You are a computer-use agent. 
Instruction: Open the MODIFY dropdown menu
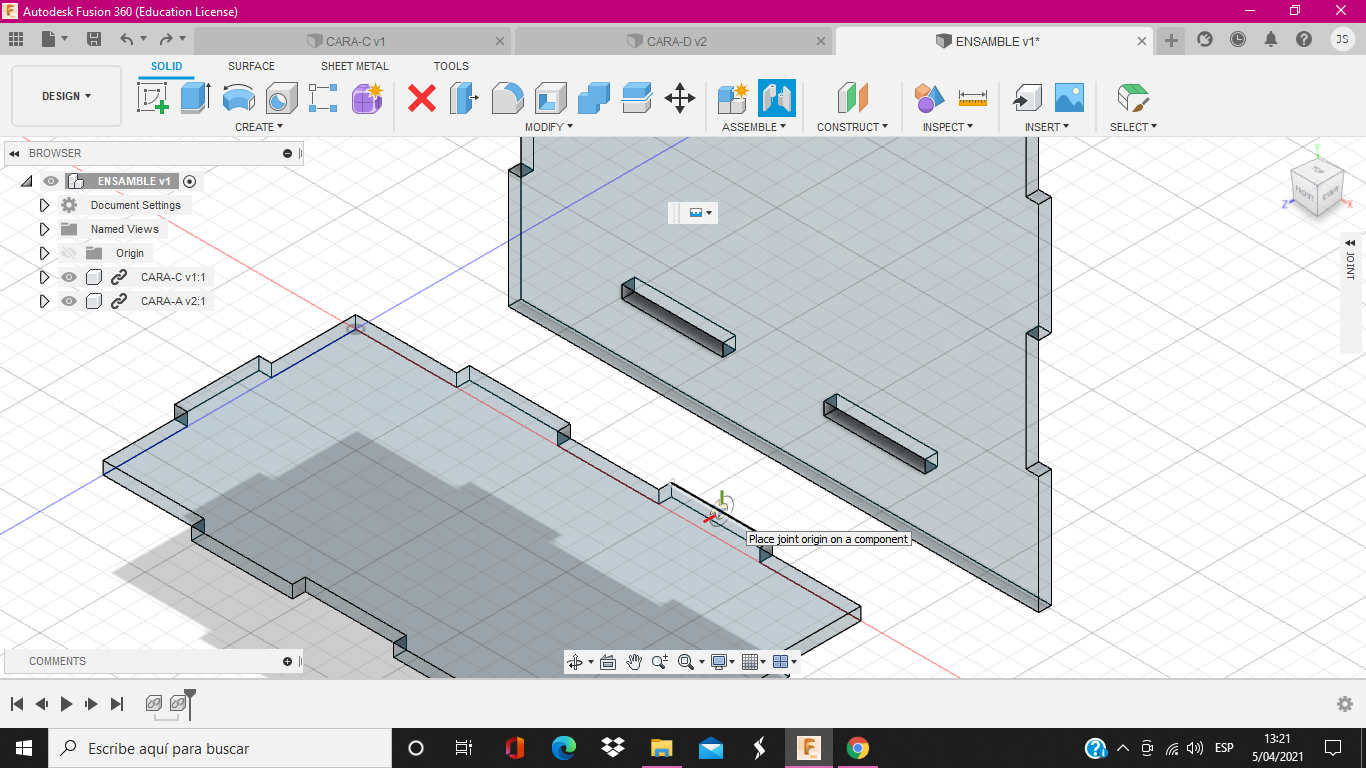coord(549,127)
